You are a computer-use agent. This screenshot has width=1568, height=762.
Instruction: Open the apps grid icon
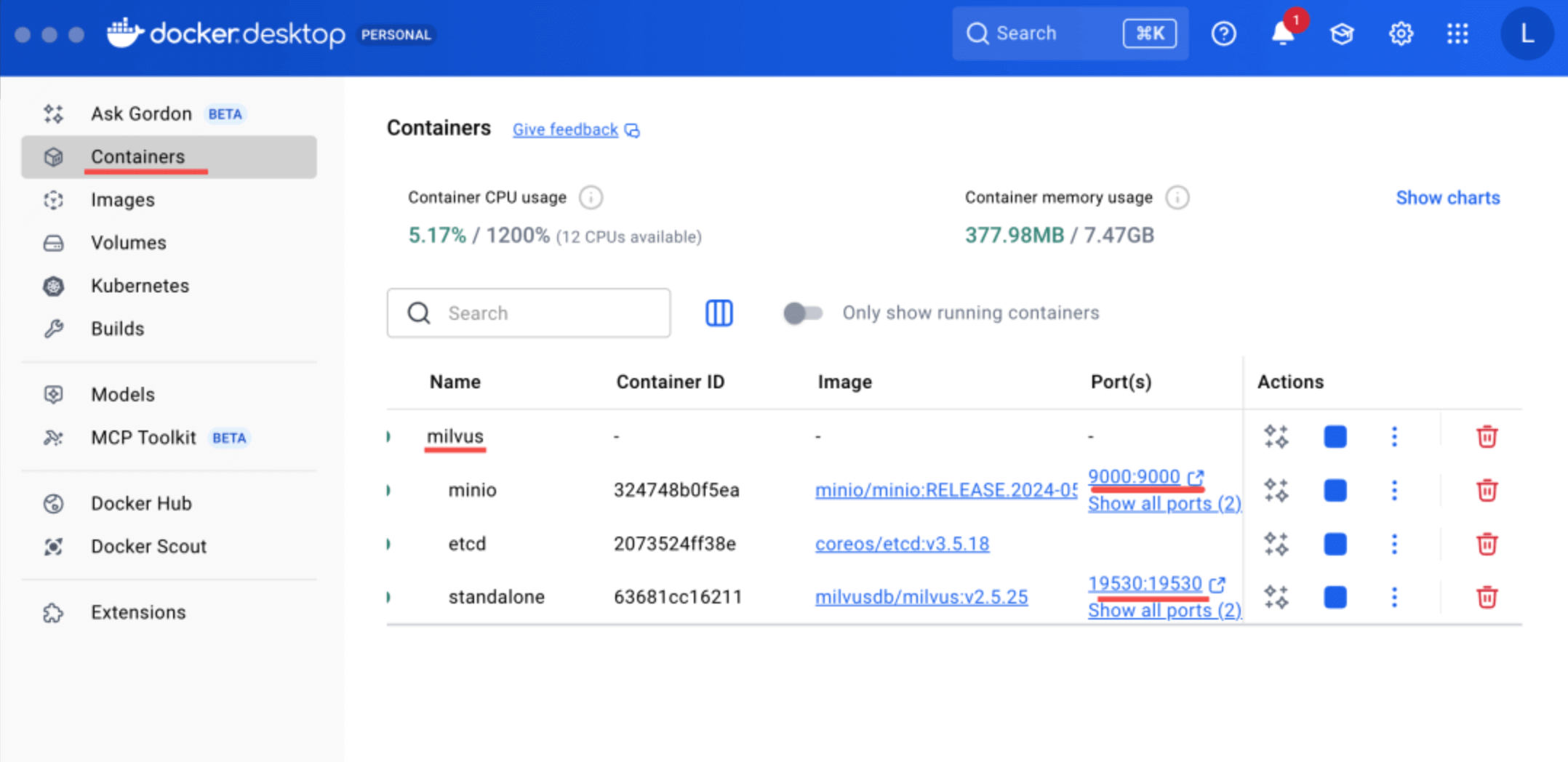(x=1457, y=33)
